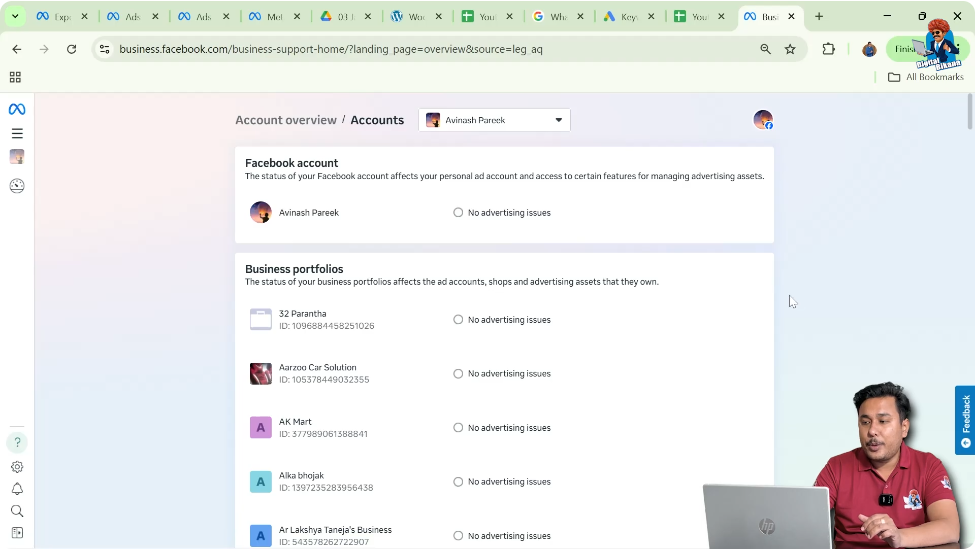Open the hamburger menu in left sidebar

click(x=17, y=133)
